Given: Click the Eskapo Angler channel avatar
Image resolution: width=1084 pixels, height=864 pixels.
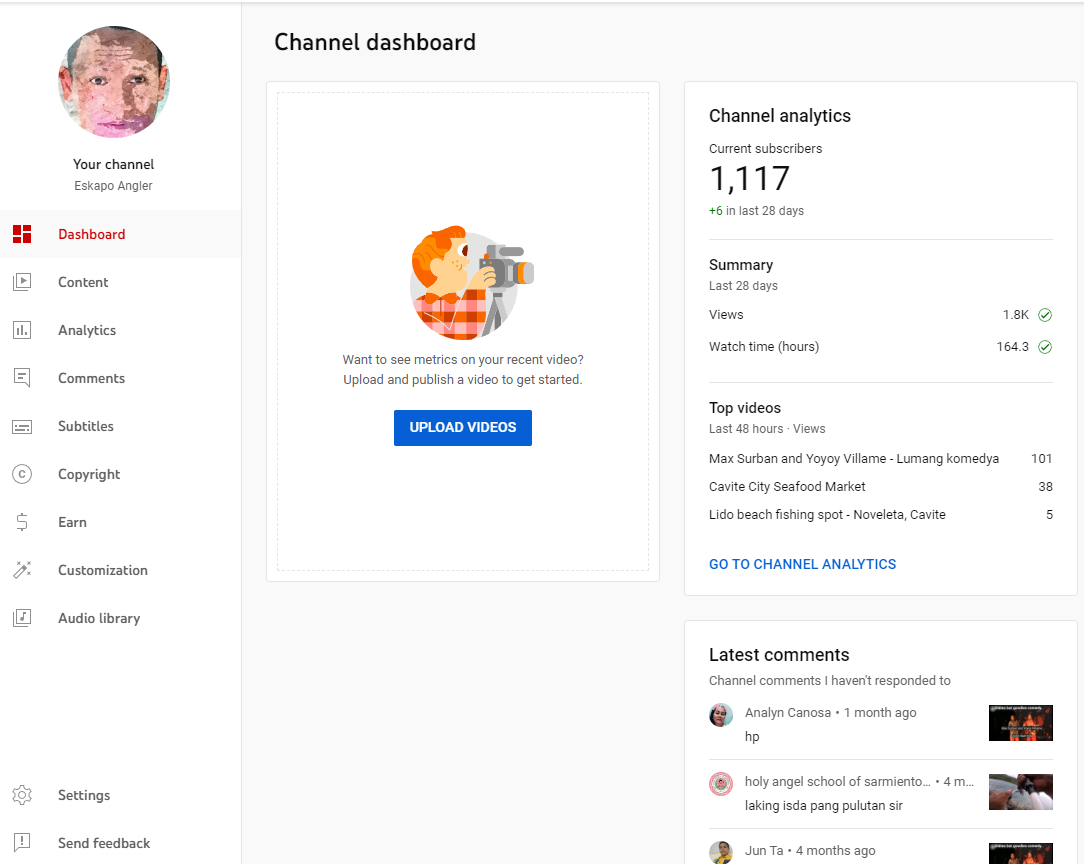Looking at the screenshot, I should pyautogui.click(x=114, y=82).
